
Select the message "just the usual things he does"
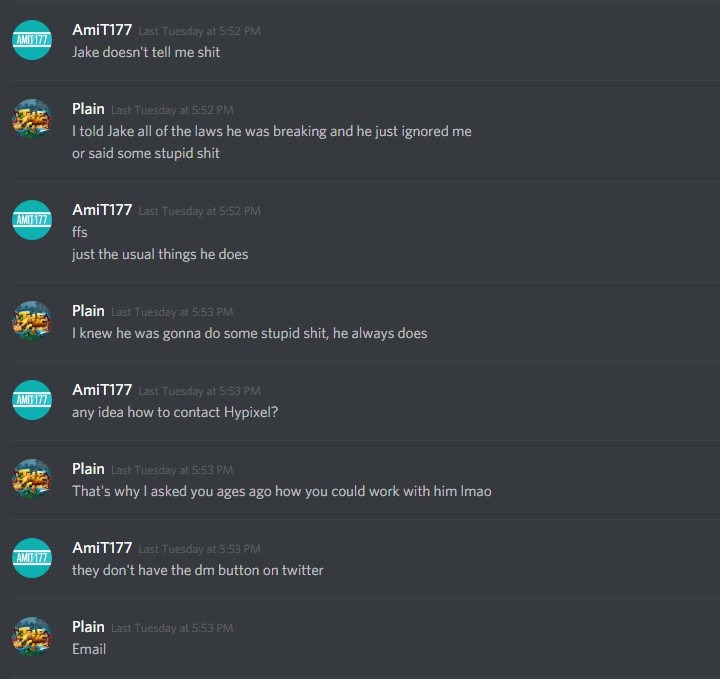(160, 254)
